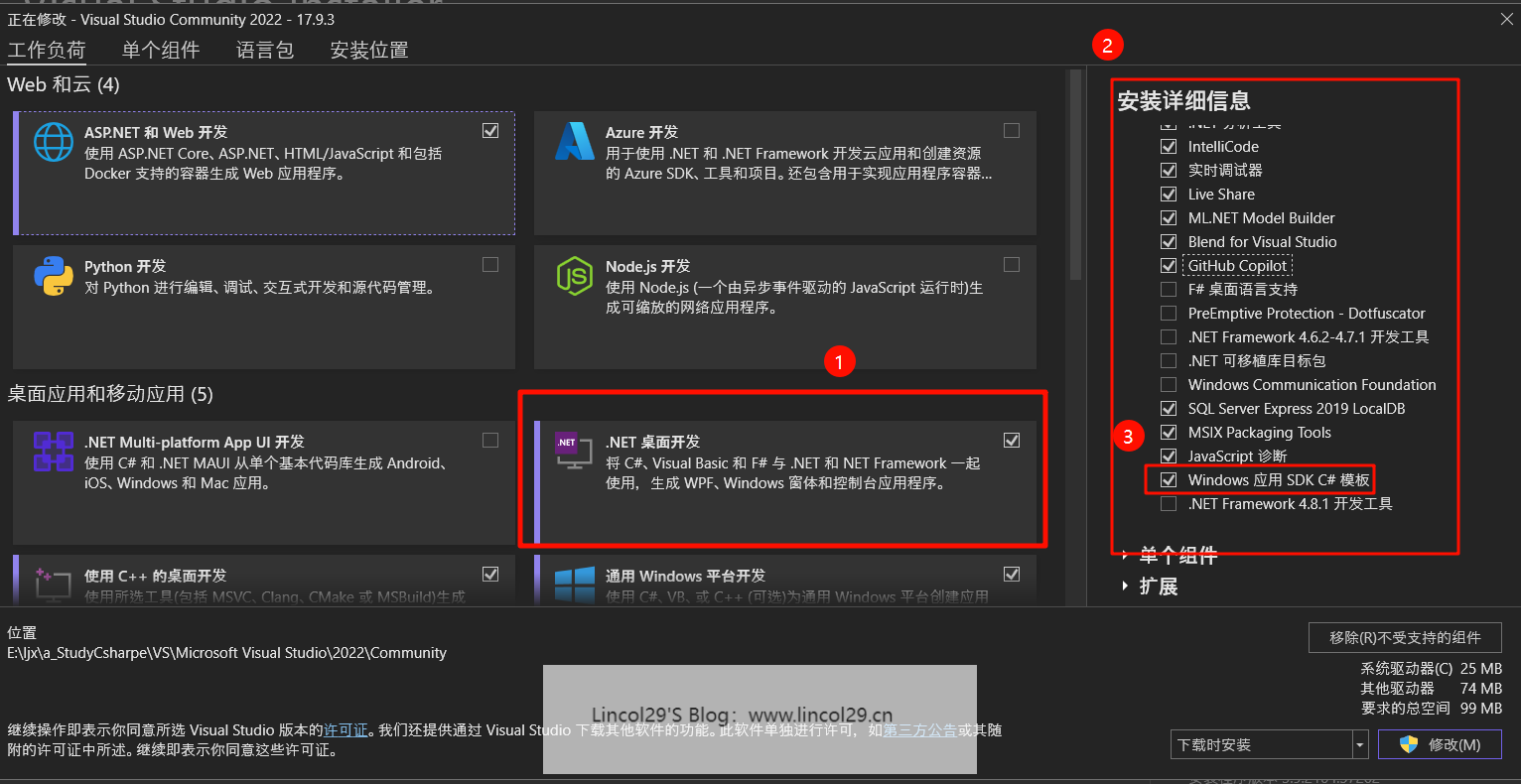The width and height of the screenshot is (1521, 784).
Task: Expand the 单个组件 section in install details
Action: 1125,555
